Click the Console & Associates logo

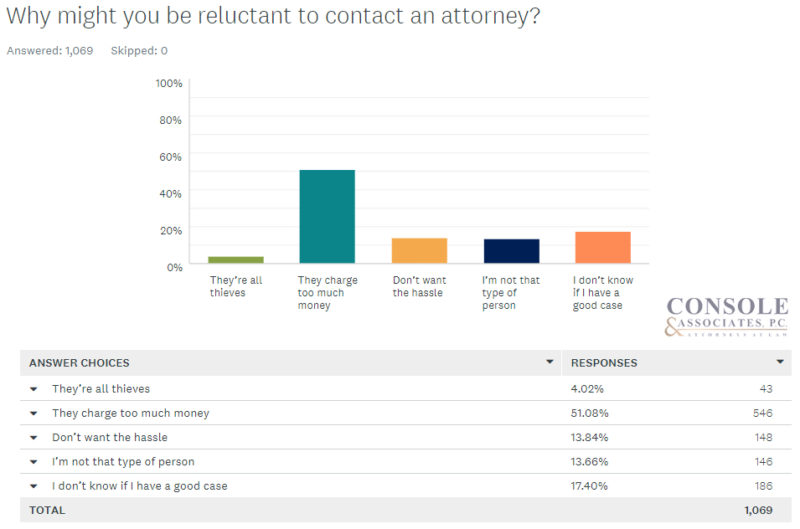coord(727,317)
